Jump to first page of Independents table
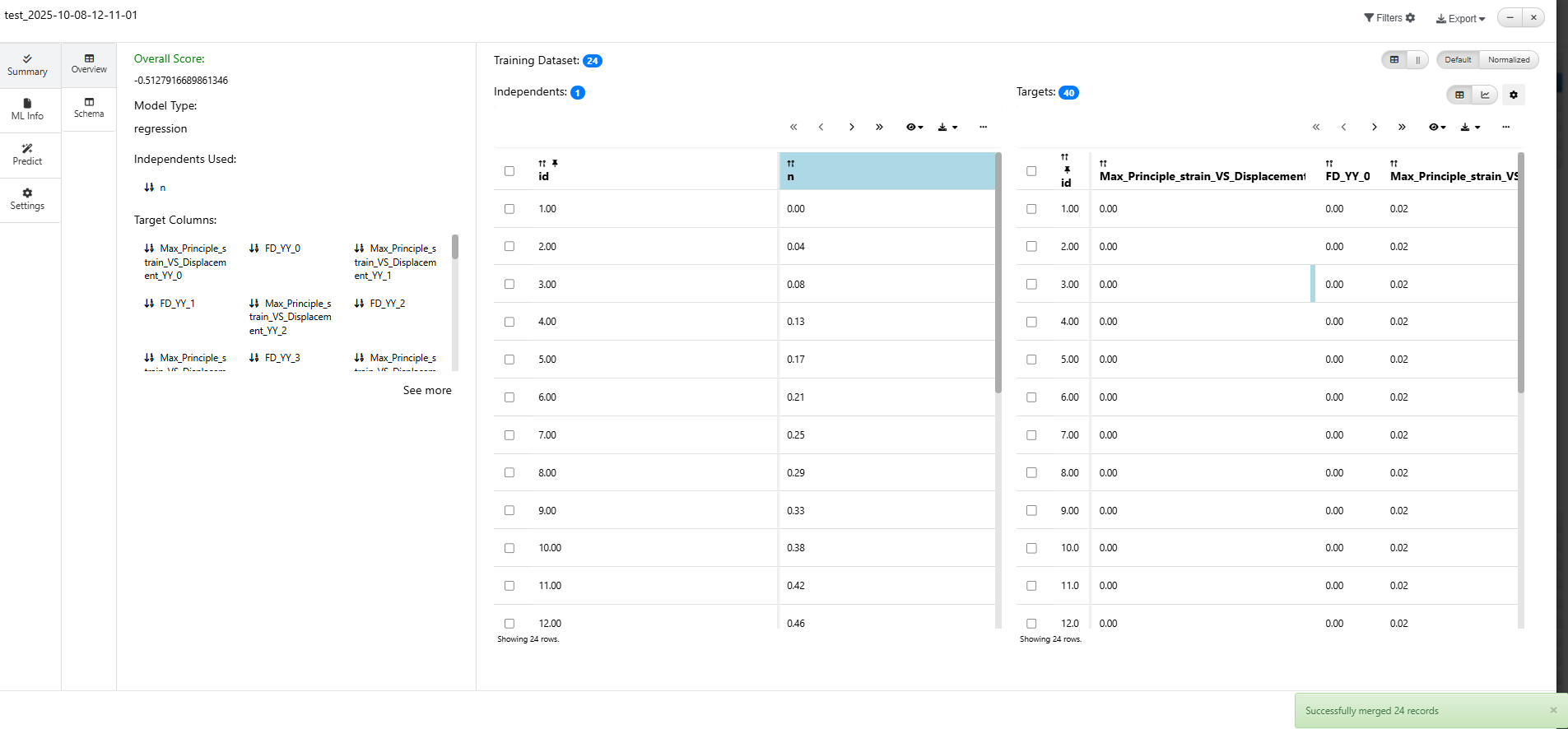Viewport: 1568px width, 729px height. pos(793,128)
